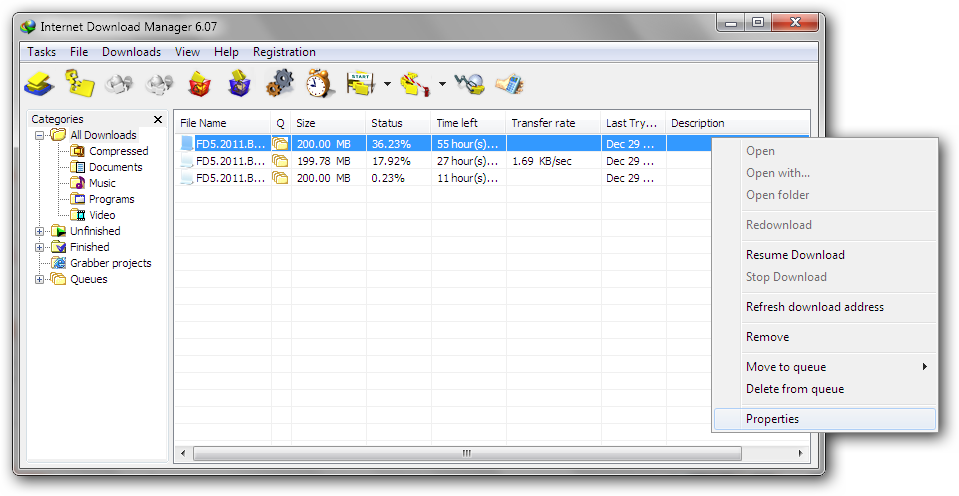Image resolution: width=959 pixels, height=496 pixels.
Task: Launch the Grabber toolbar icon
Action: pos(470,84)
